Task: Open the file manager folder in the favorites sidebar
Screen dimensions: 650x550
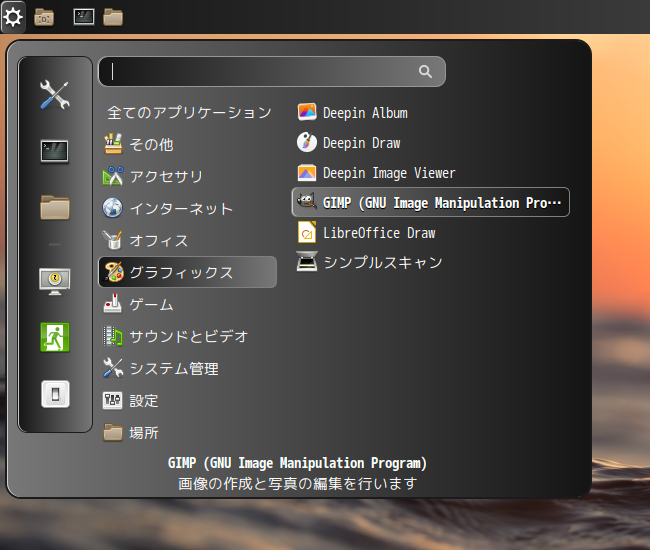Action: 55,207
